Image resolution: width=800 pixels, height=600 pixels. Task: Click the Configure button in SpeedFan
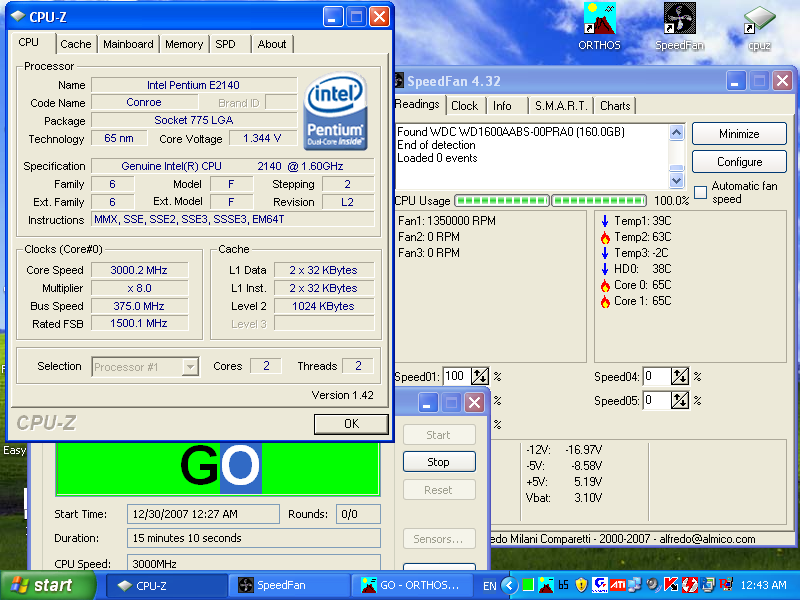(739, 162)
